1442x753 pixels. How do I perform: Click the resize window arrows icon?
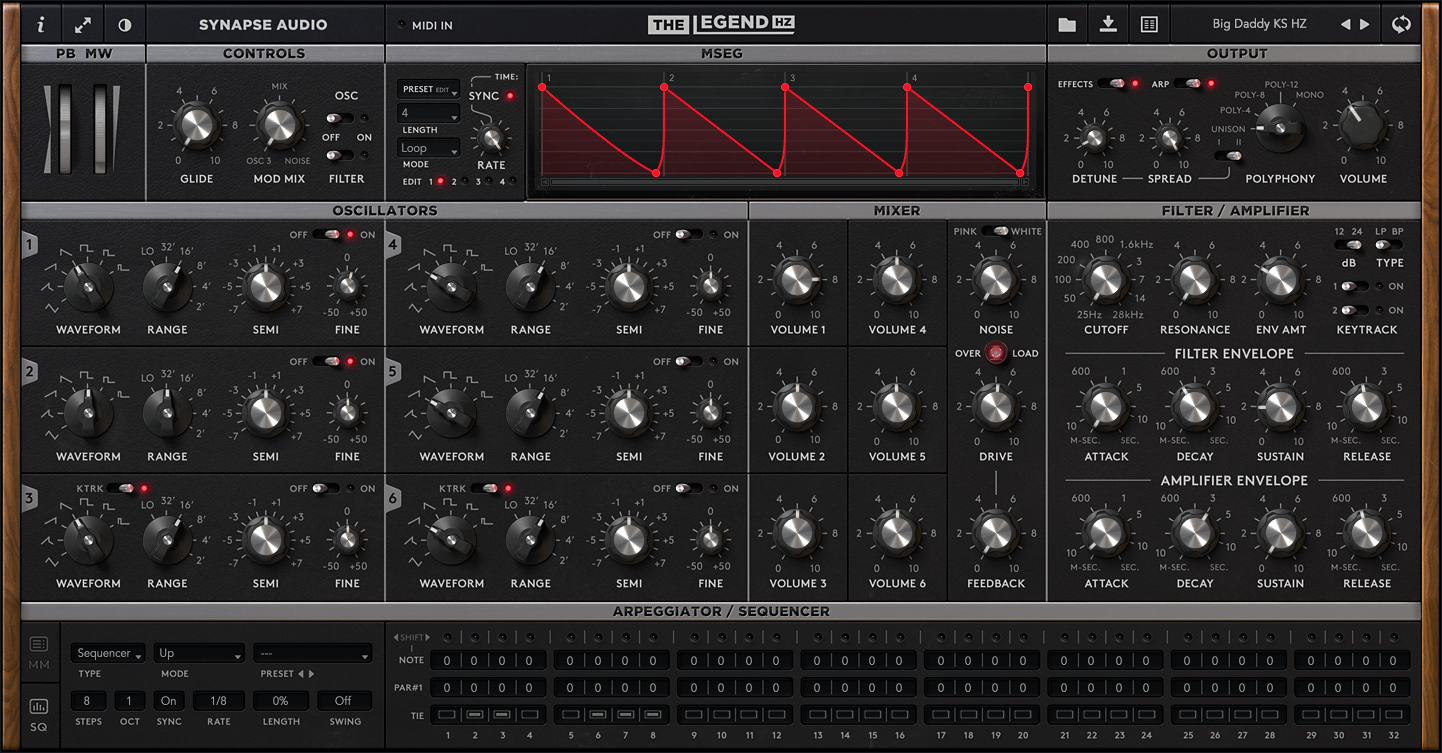point(83,25)
